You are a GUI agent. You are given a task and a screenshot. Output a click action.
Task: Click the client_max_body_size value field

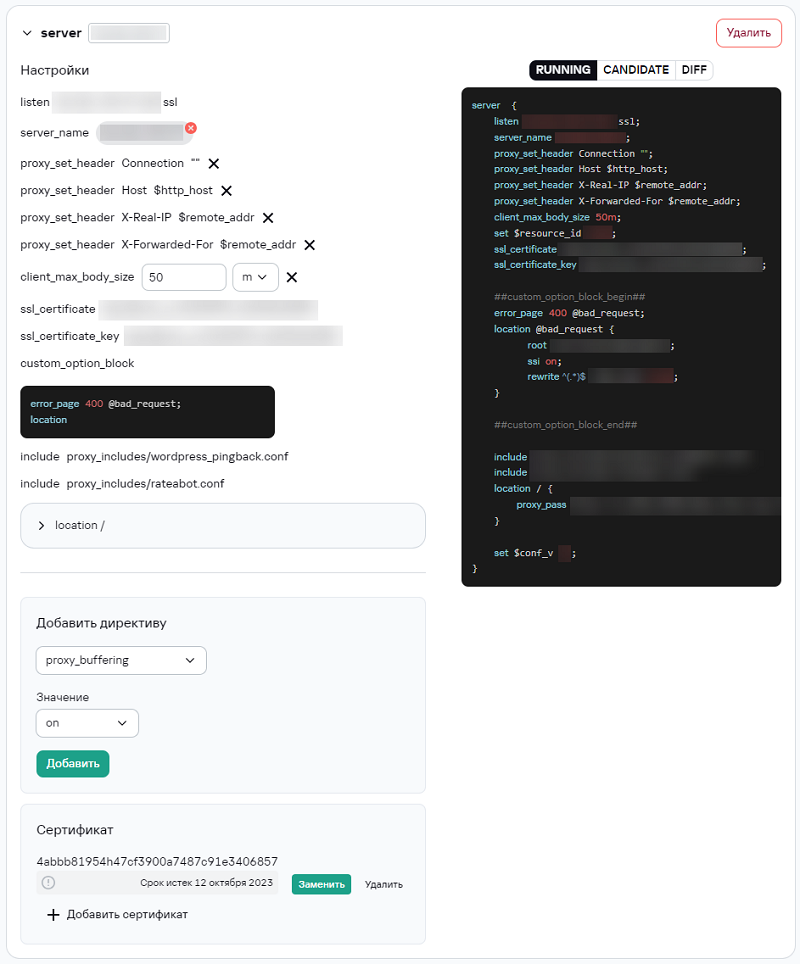(183, 277)
